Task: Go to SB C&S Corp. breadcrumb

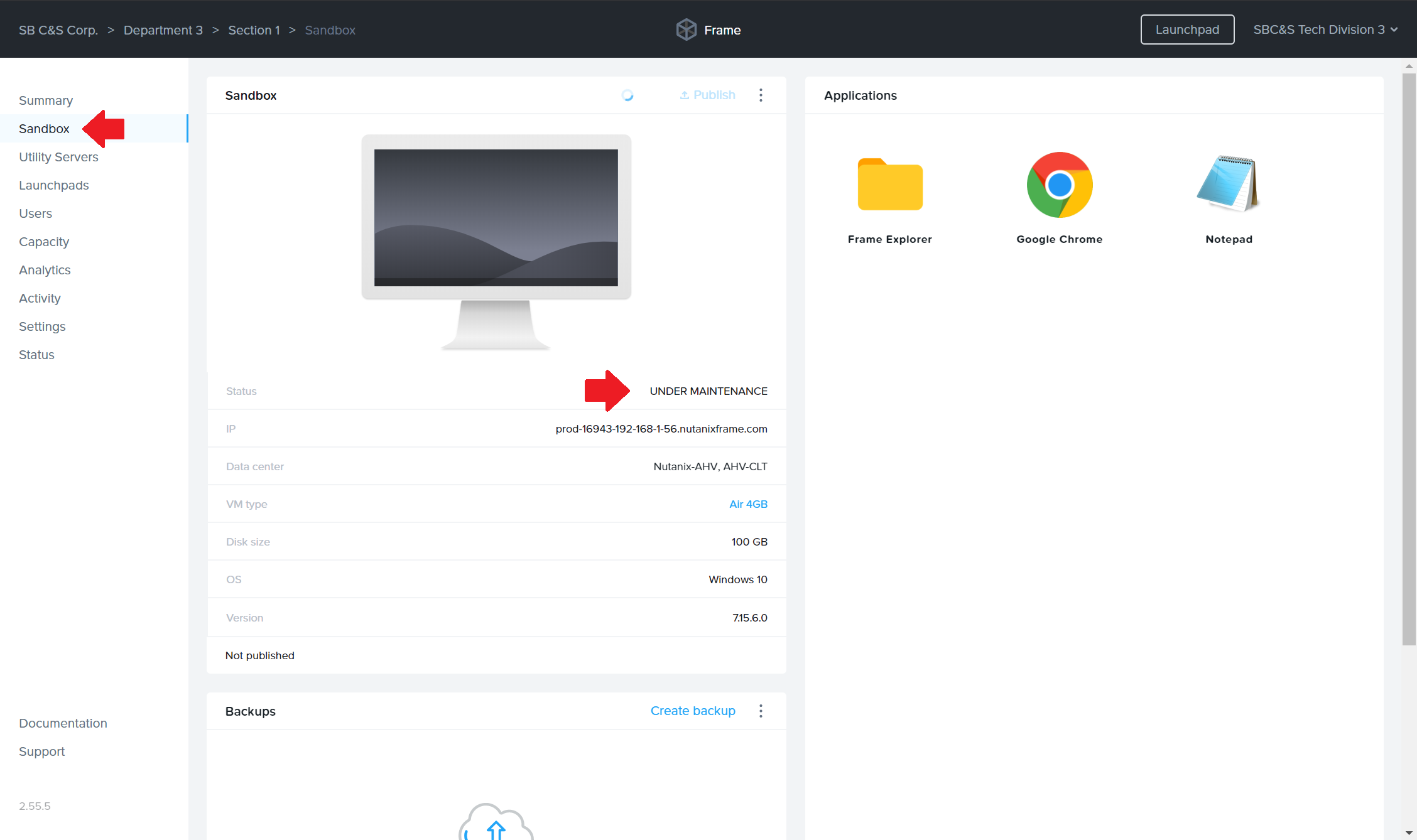Action: point(58,30)
